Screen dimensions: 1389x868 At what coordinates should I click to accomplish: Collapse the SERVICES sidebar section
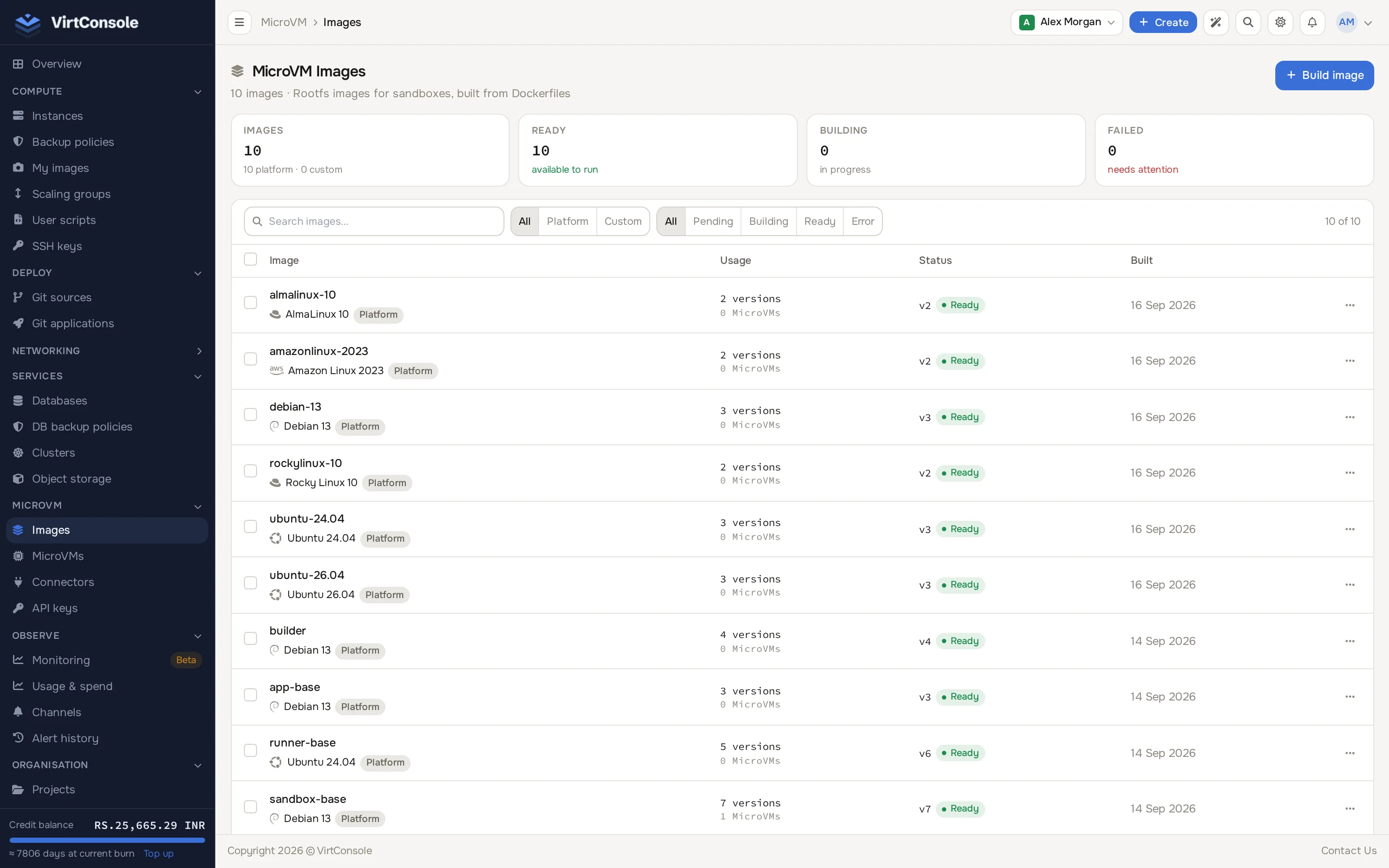[x=107, y=376]
